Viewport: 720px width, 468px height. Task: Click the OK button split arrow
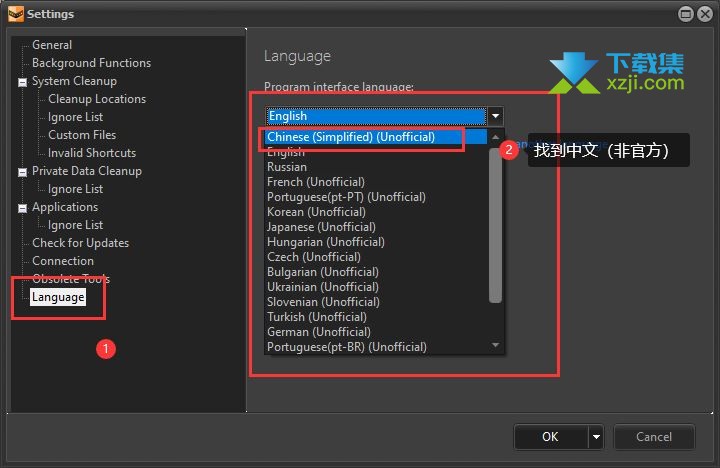pos(596,437)
